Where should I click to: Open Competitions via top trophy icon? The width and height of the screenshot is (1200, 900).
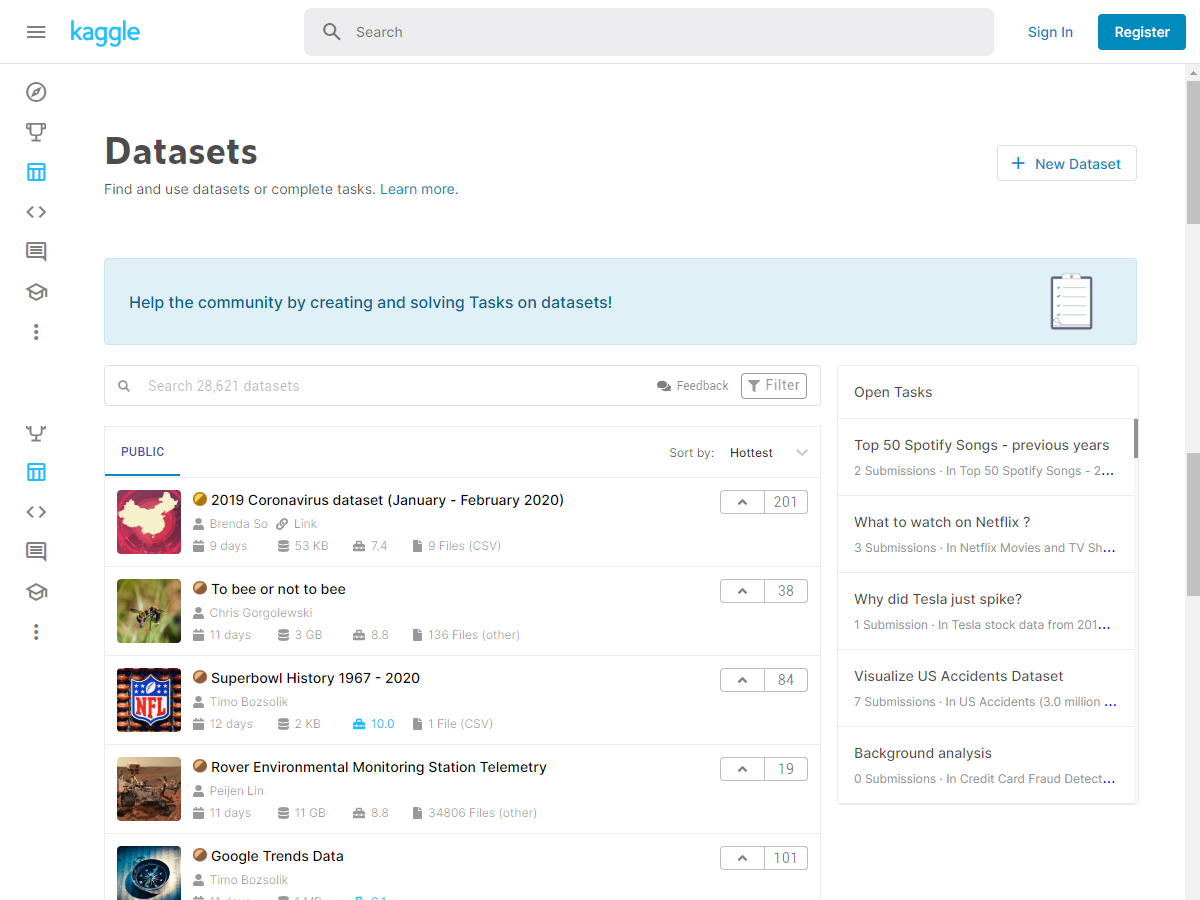(36, 132)
